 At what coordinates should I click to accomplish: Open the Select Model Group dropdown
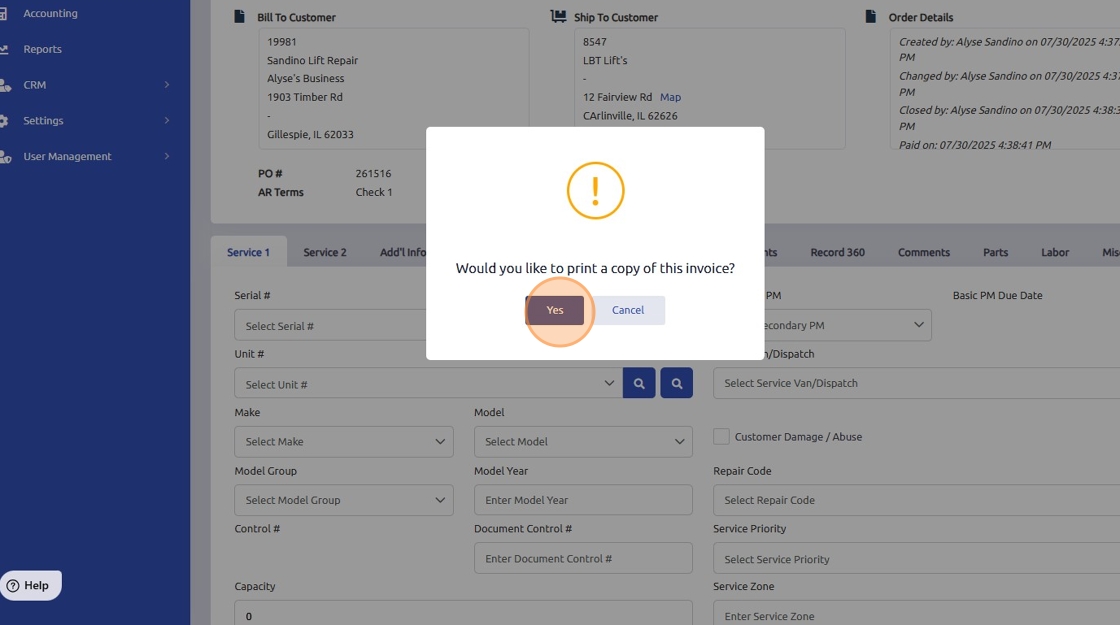coord(344,501)
